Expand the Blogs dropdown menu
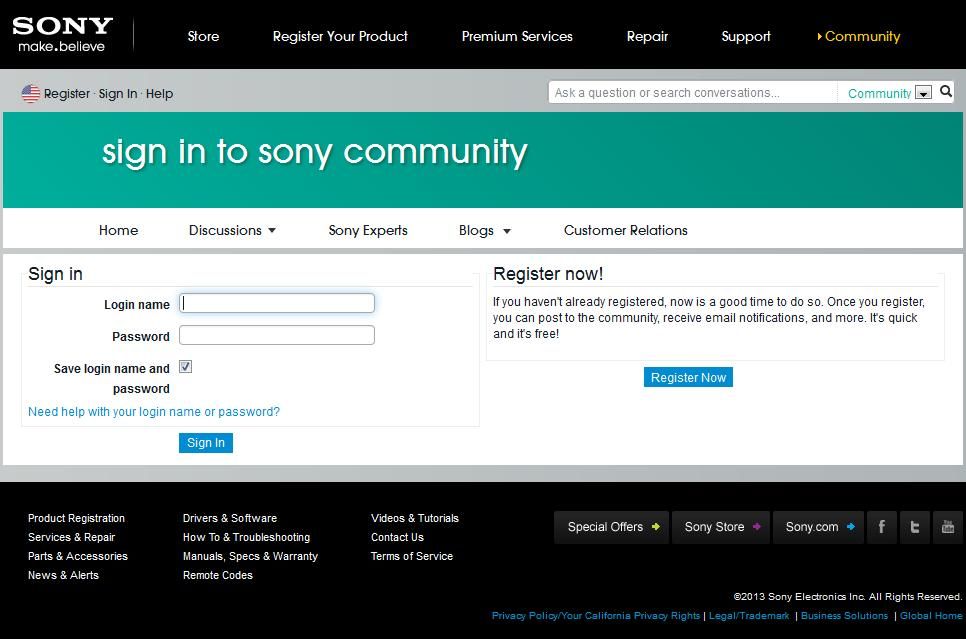966x639 pixels. pos(483,230)
